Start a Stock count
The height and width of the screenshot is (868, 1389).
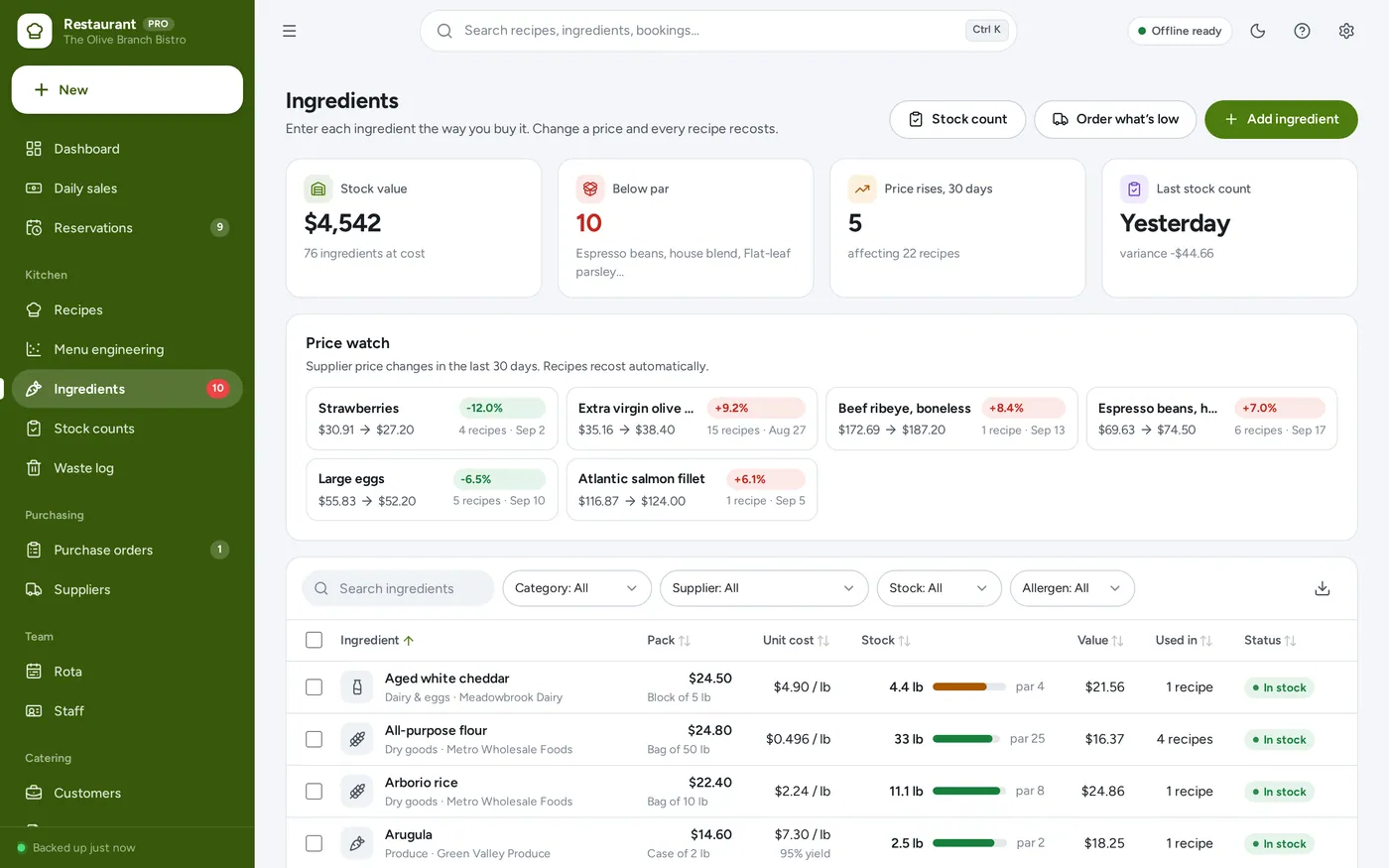957,119
